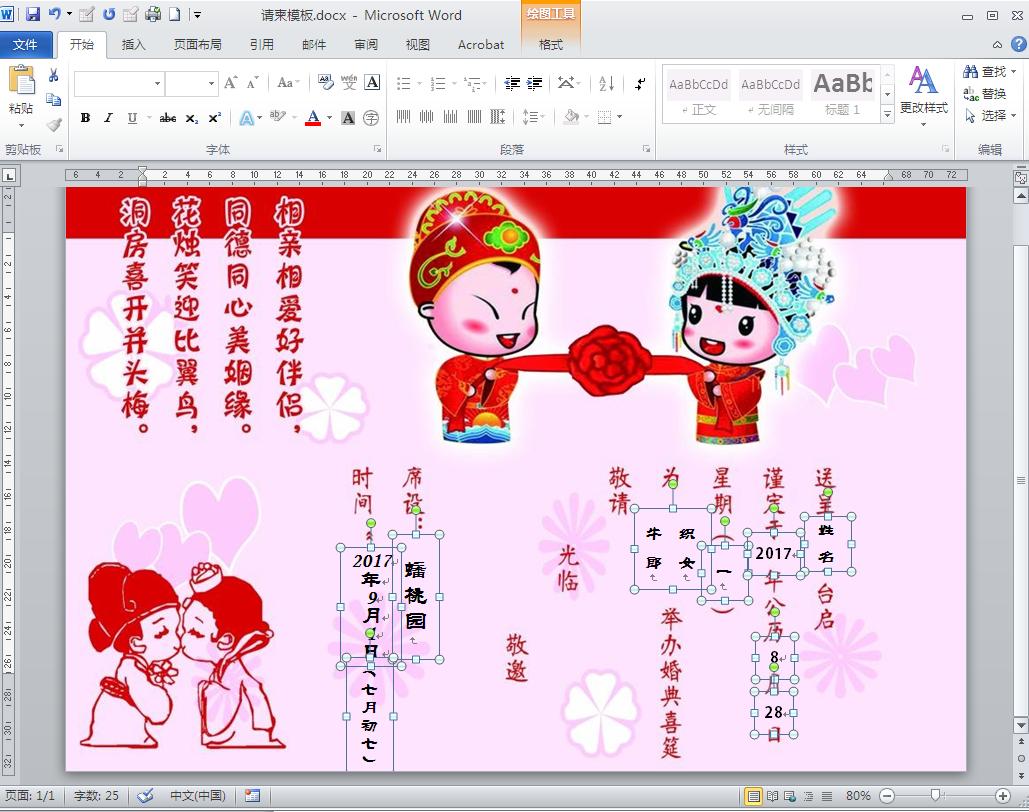Click the Save icon in the quick access toolbar
Screen dimensions: 1029x812
(x=32, y=15)
